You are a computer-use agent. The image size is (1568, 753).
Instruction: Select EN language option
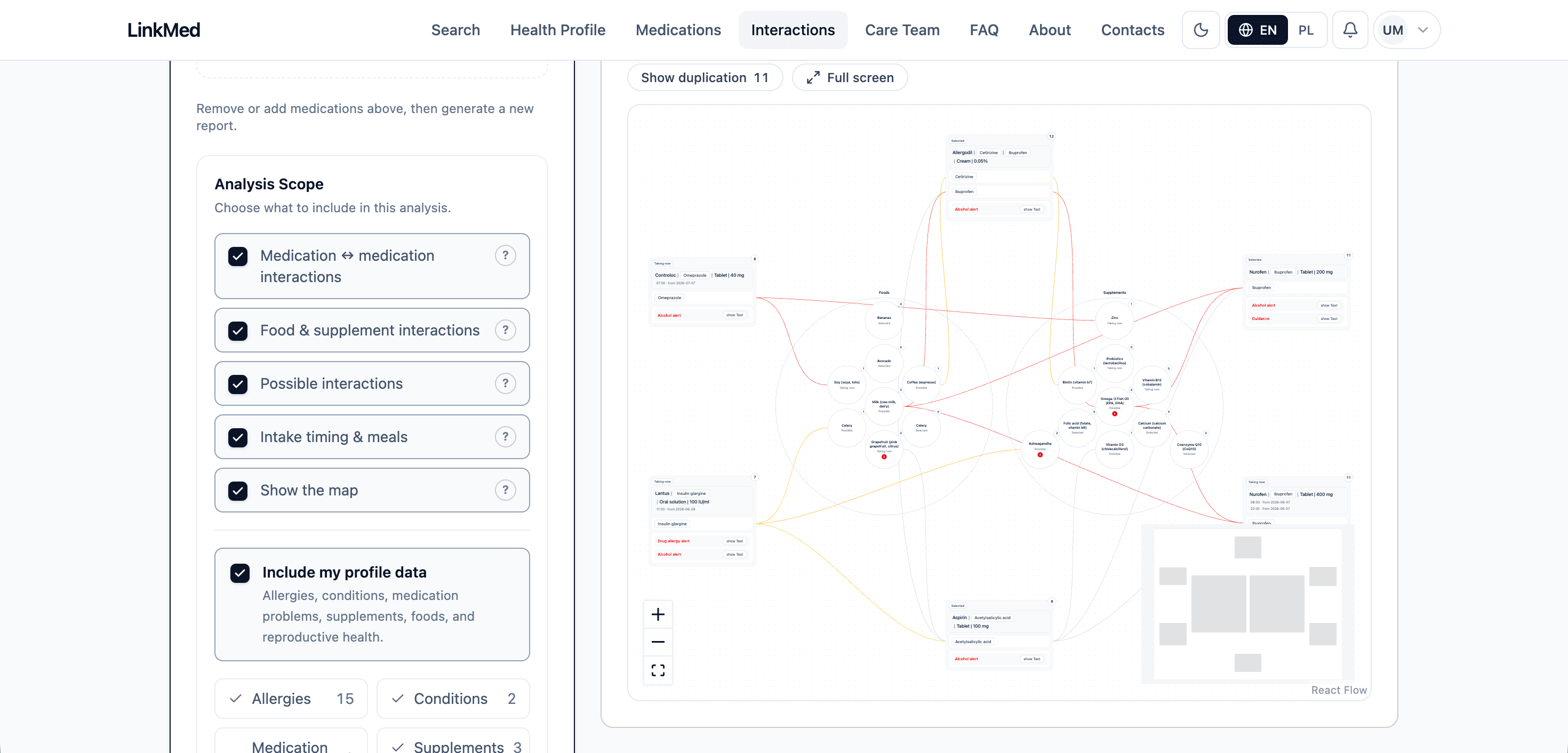point(1258,30)
